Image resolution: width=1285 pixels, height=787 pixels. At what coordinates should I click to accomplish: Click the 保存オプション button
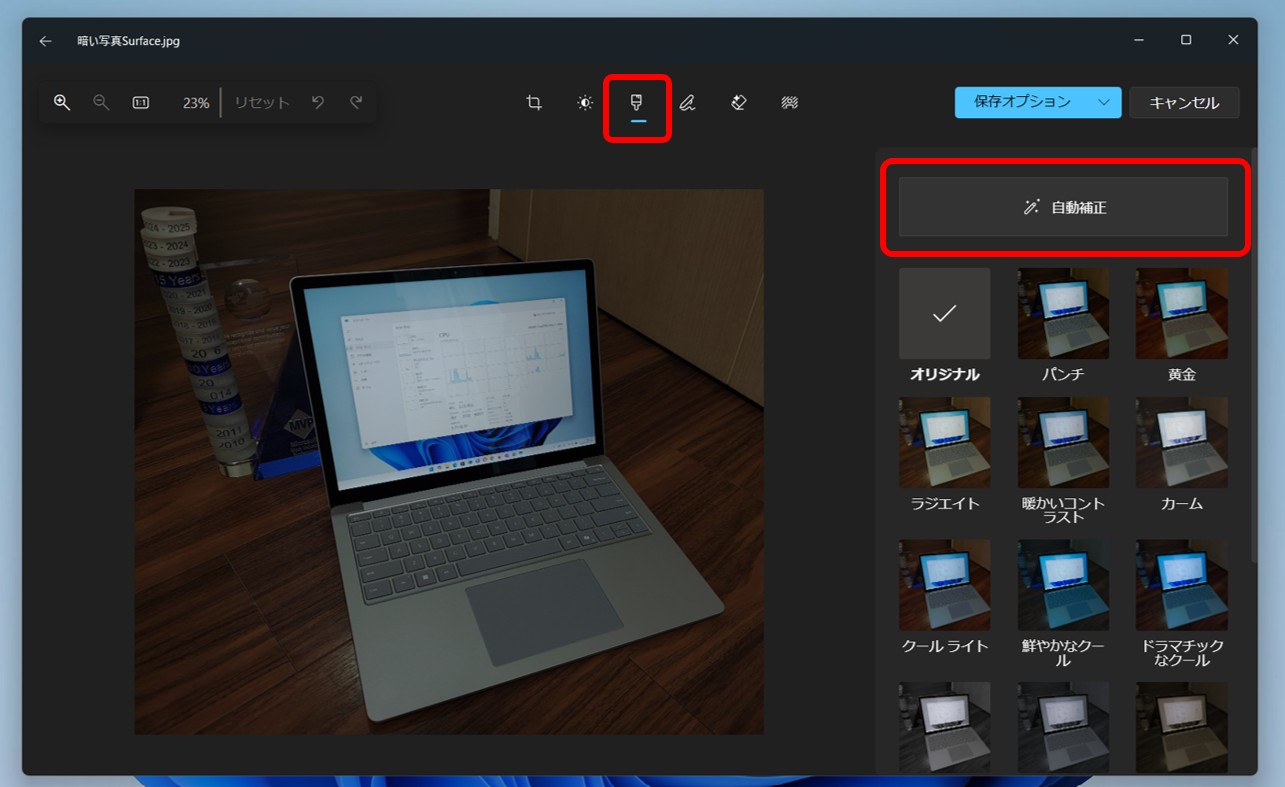1022,102
